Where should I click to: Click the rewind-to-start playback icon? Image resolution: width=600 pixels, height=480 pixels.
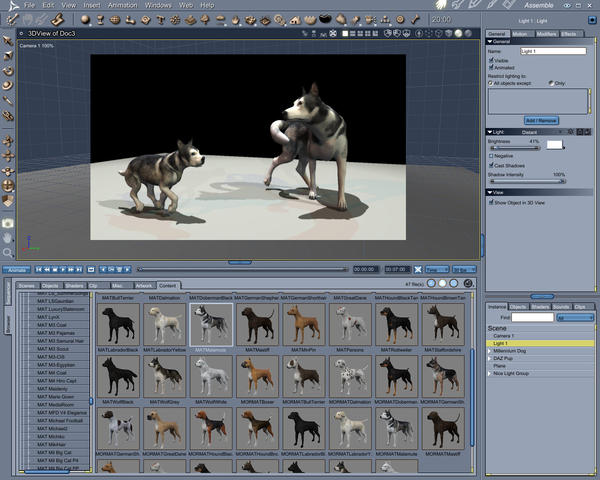coord(41,269)
